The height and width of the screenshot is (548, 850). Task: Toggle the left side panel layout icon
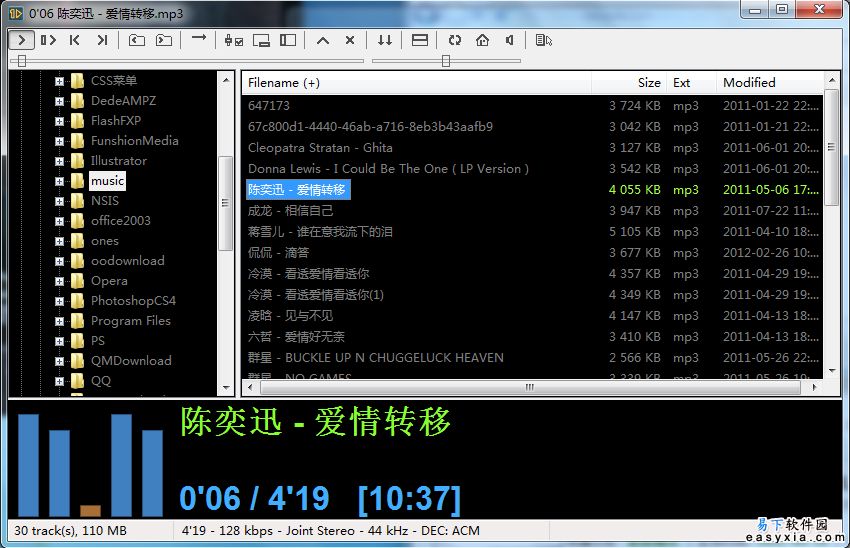288,40
